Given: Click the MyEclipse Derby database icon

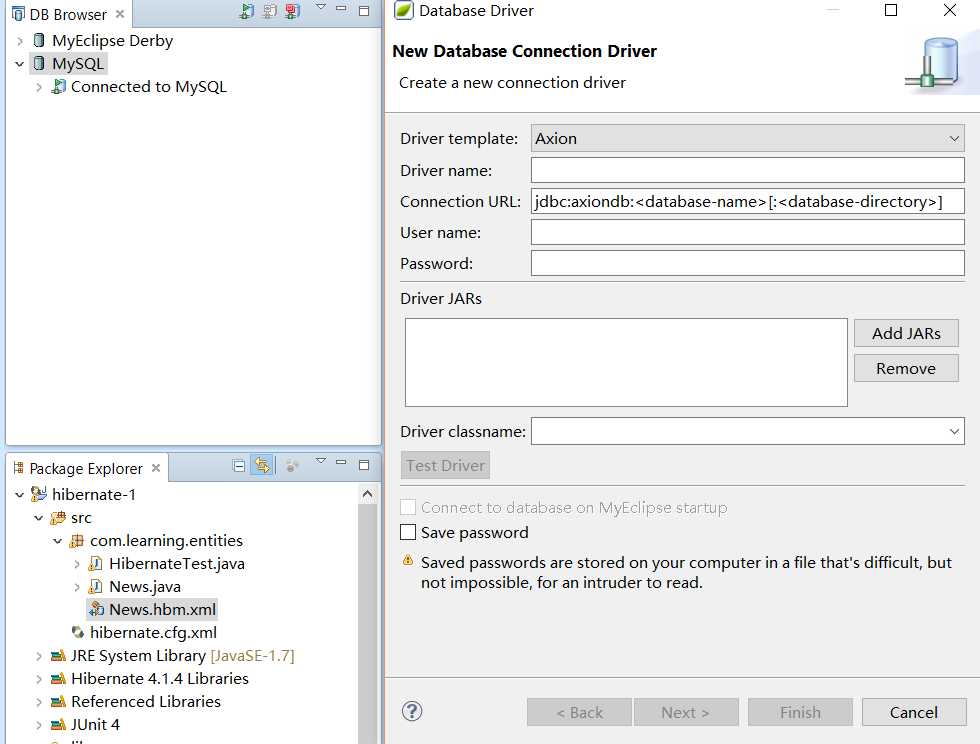Looking at the screenshot, I should pos(39,41).
